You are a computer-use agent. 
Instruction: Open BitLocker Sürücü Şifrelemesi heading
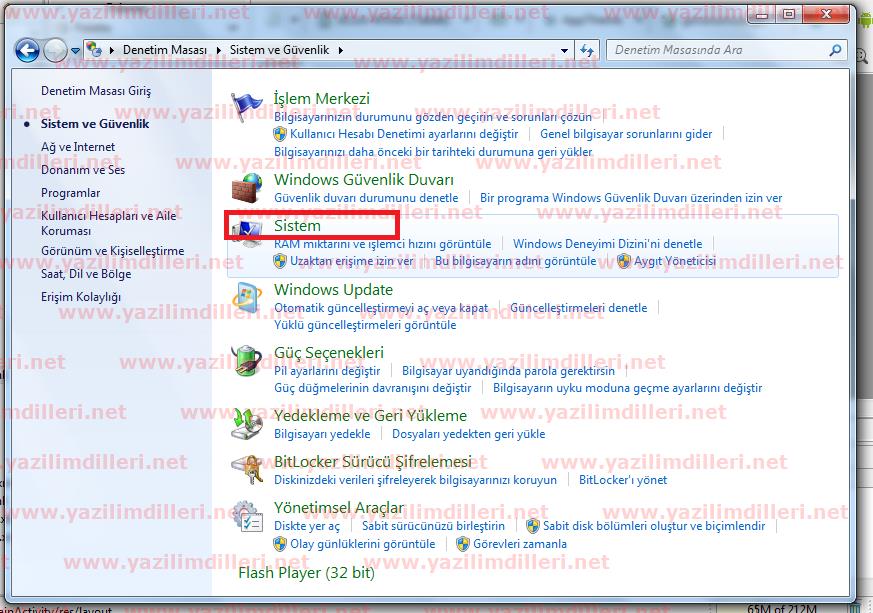tap(373, 462)
